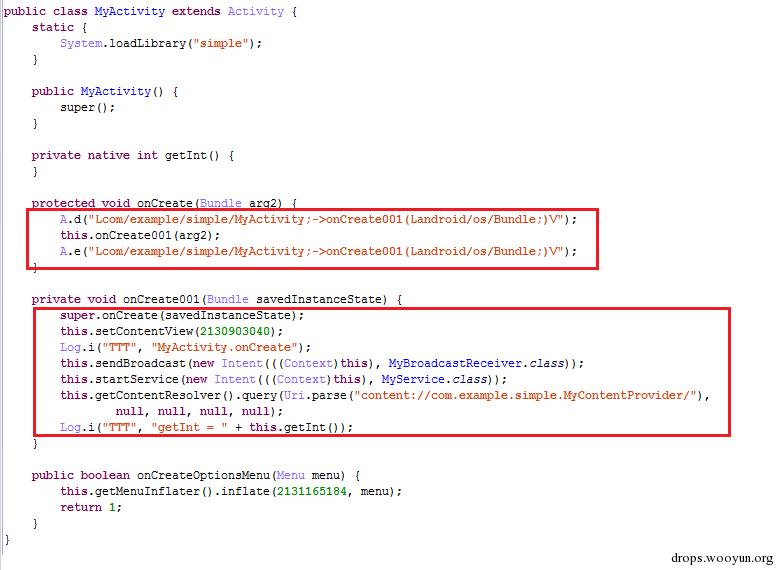Click the MyActivity class name declaration
Viewport: 777px width, 570px height.
pos(129,11)
